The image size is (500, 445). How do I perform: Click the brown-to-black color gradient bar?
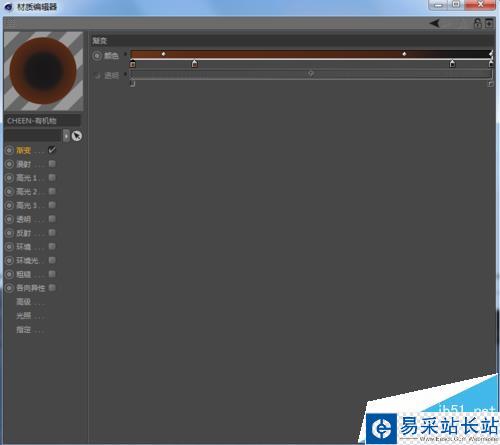coord(311,54)
